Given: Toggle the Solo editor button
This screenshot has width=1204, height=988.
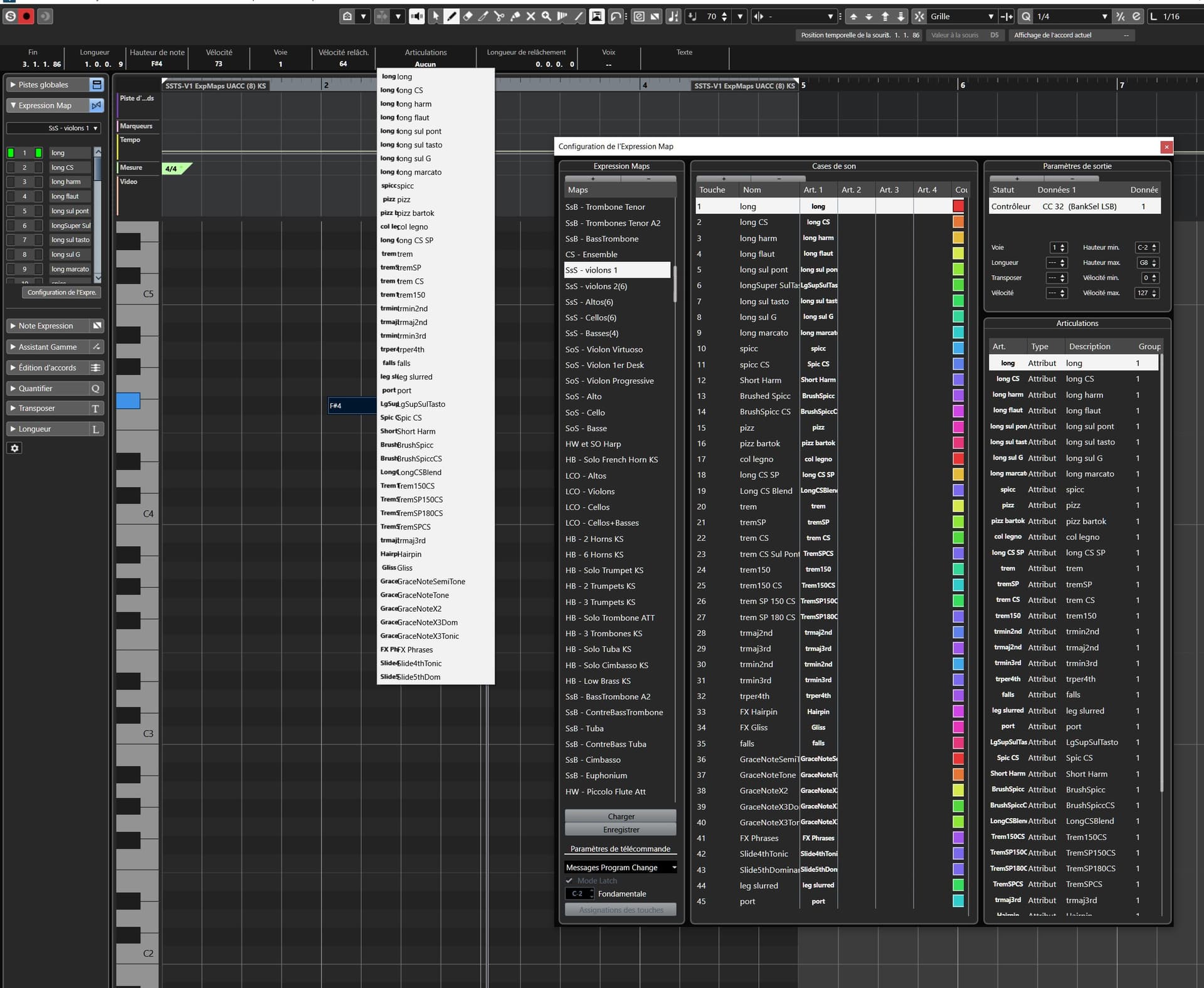Looking at the screenshot, I should pos(11,17).
